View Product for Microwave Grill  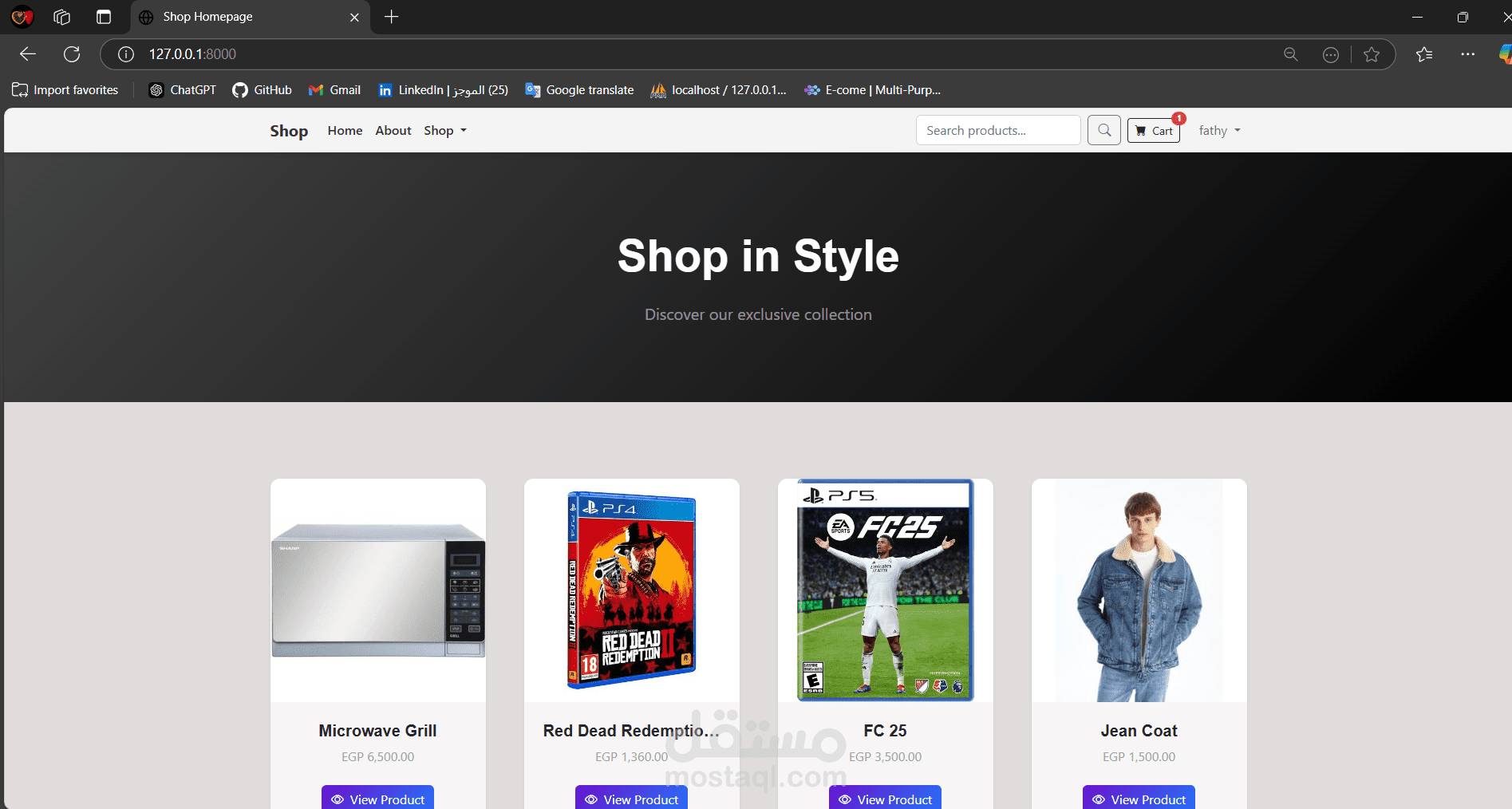377,798
